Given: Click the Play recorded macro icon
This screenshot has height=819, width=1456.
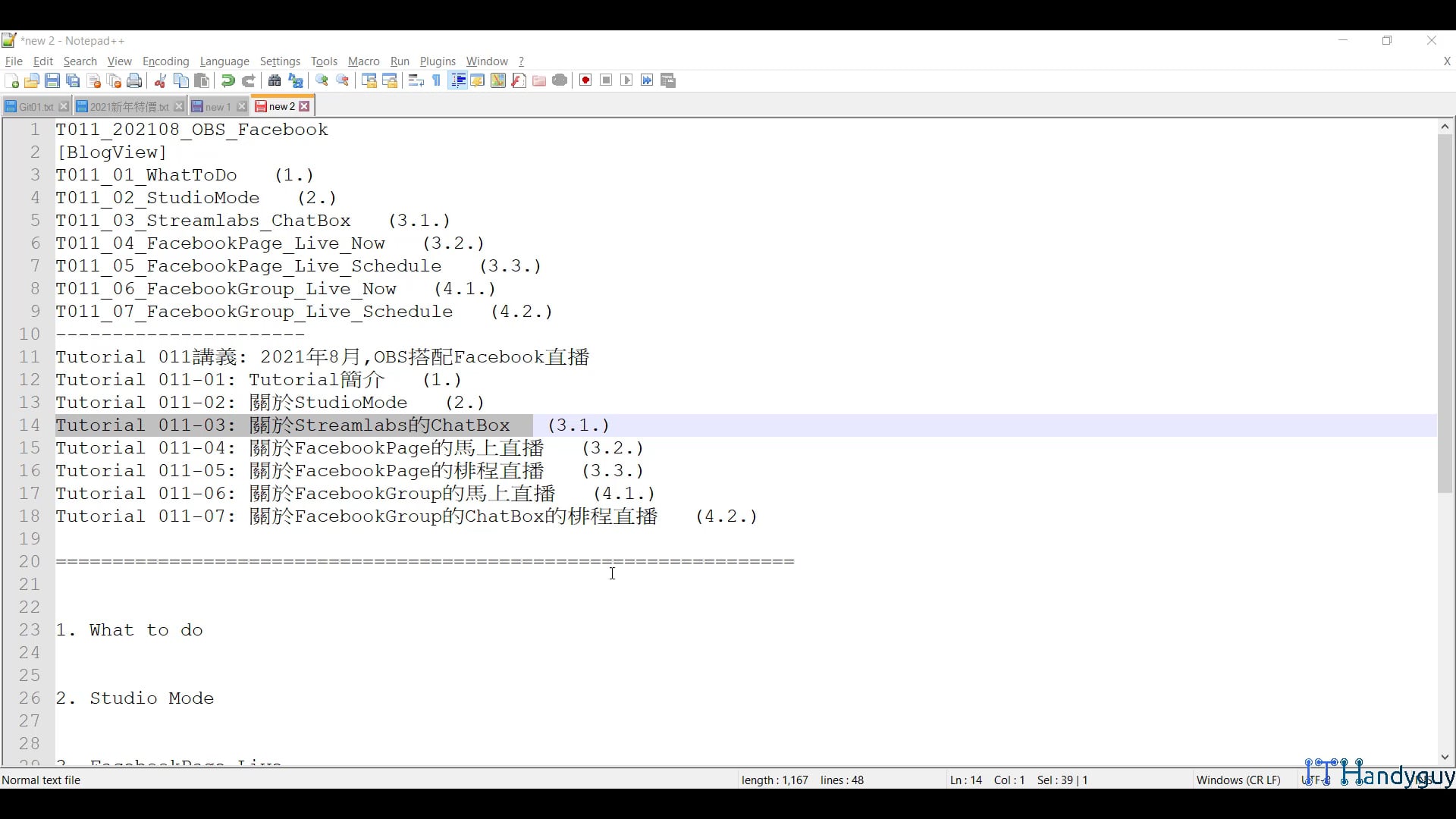Looking at the screenshot, I should click(626, 80).
